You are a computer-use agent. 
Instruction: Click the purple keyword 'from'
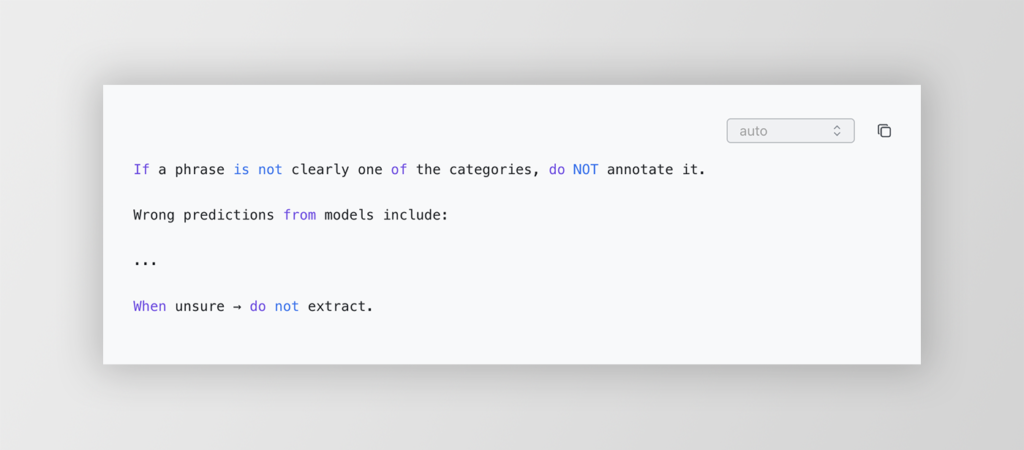tap(299, 215)
